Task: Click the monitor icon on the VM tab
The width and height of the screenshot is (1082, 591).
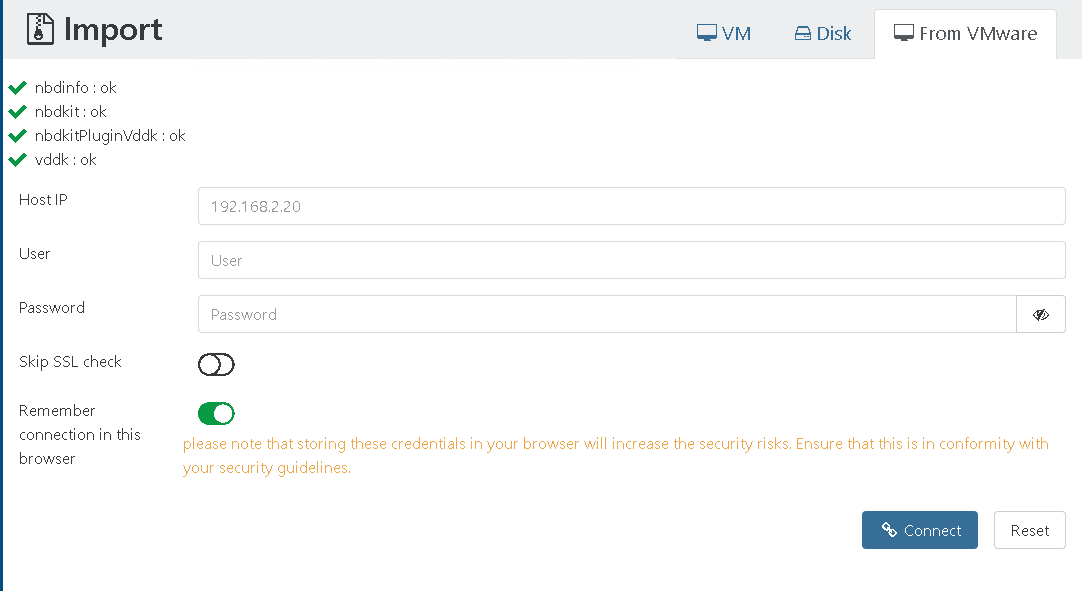Action: pos(707,33)
